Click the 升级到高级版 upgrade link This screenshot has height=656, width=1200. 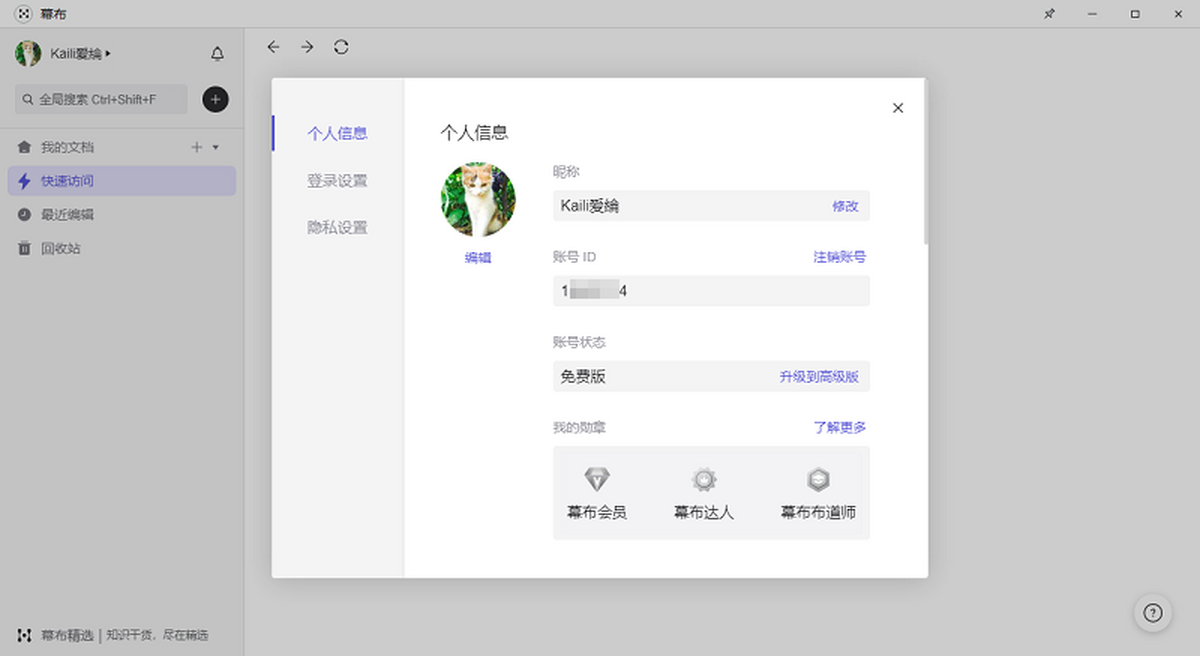819,377
